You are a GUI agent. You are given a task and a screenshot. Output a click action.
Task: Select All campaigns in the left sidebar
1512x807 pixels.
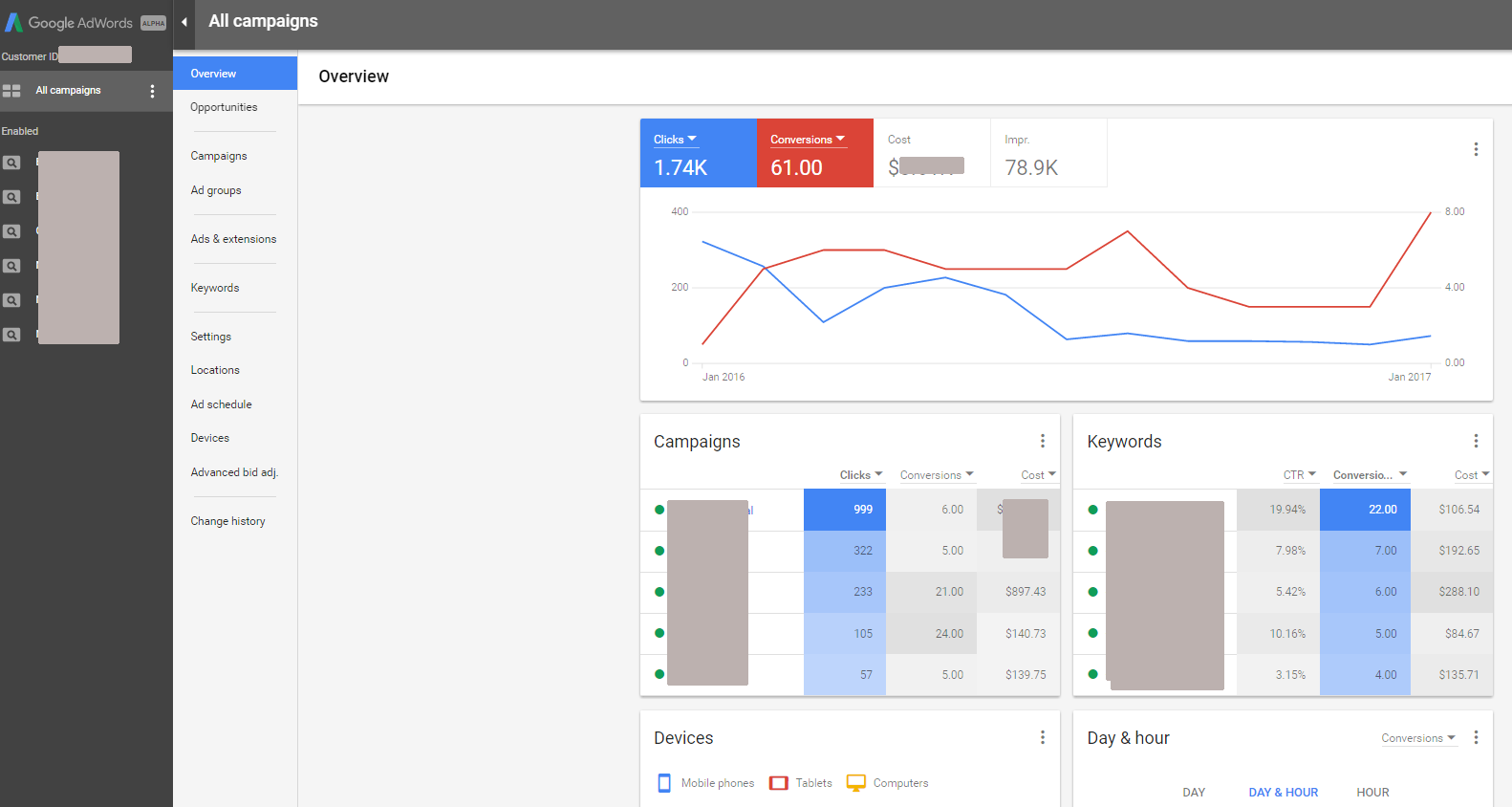point(69,91)
